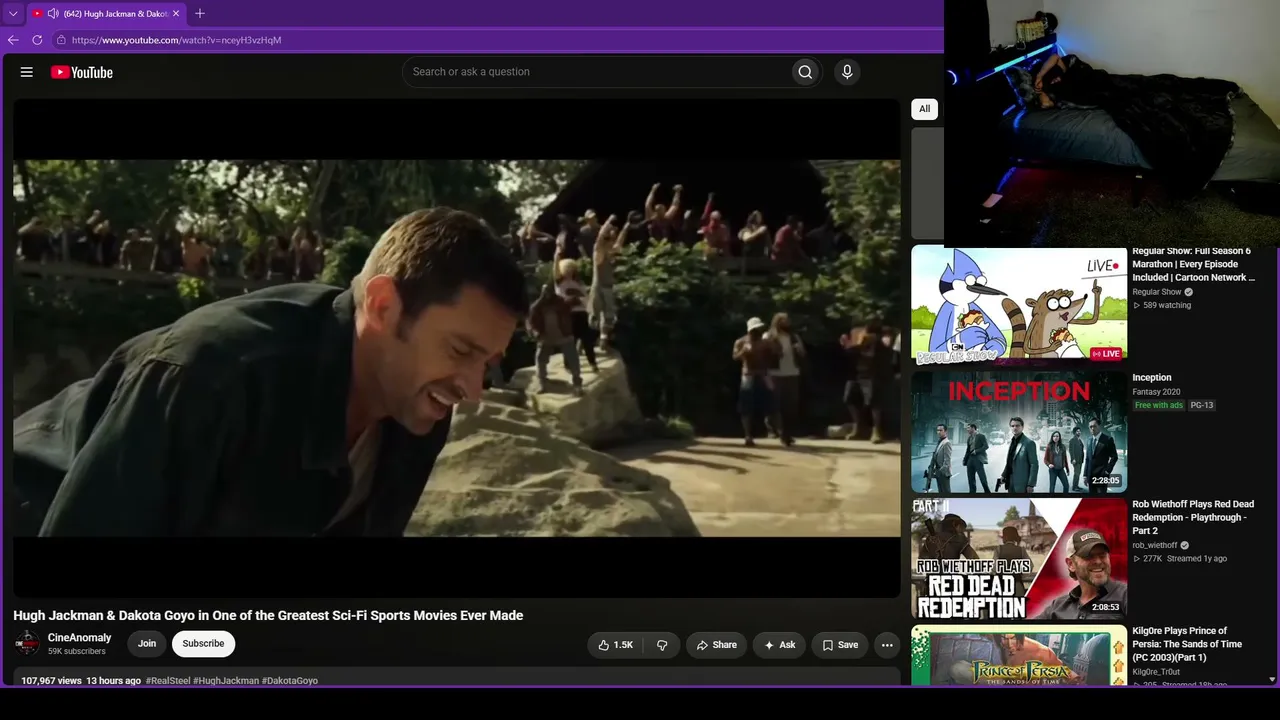Open the Inception title link
This screenshot has height=720, width=1280.
click(x=1152, y=378)
